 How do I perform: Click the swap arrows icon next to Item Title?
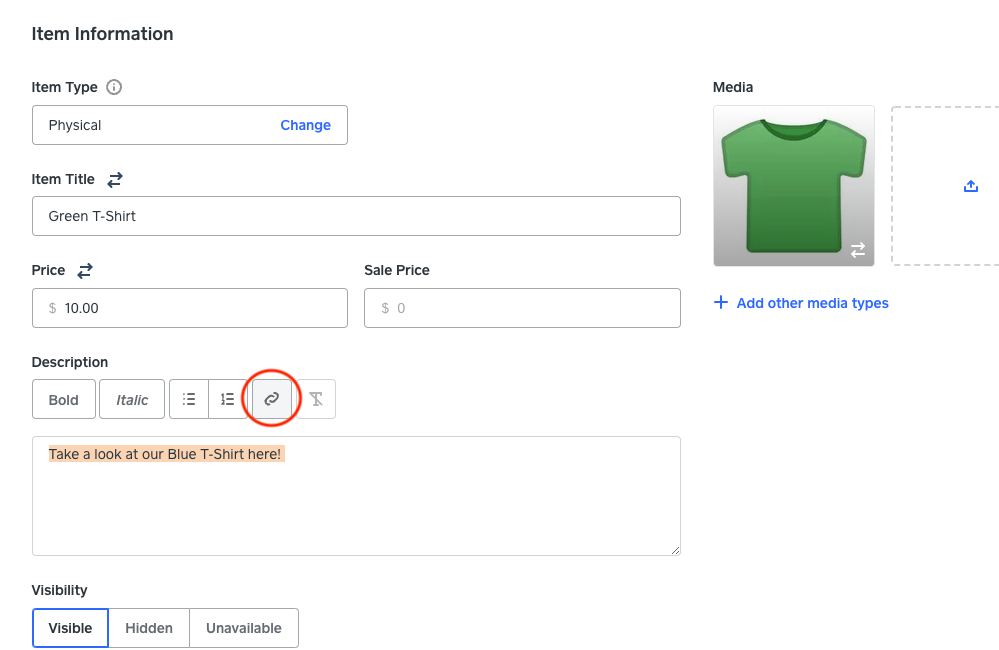(115, 180)
